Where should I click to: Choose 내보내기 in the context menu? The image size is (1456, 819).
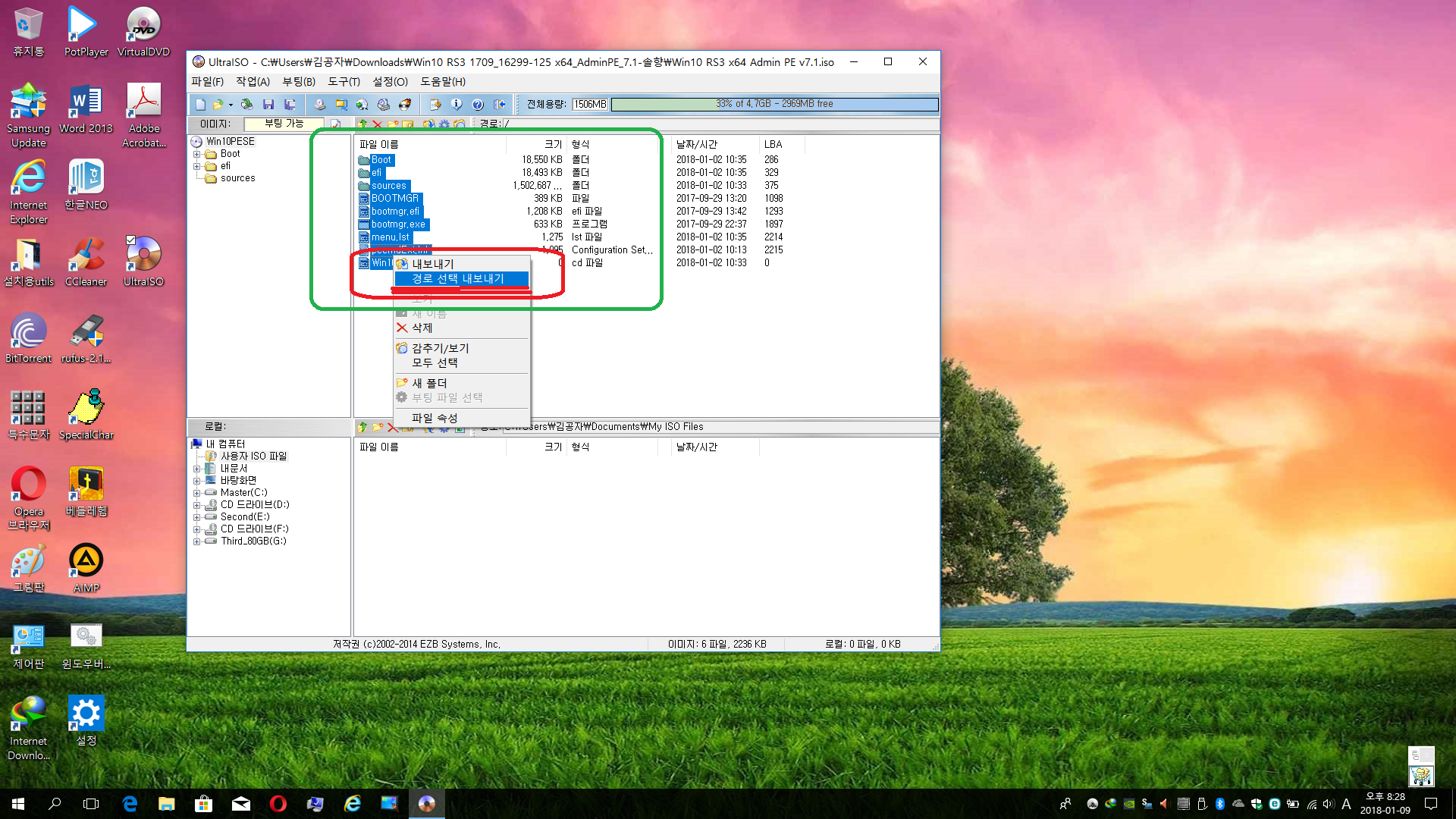461,264
